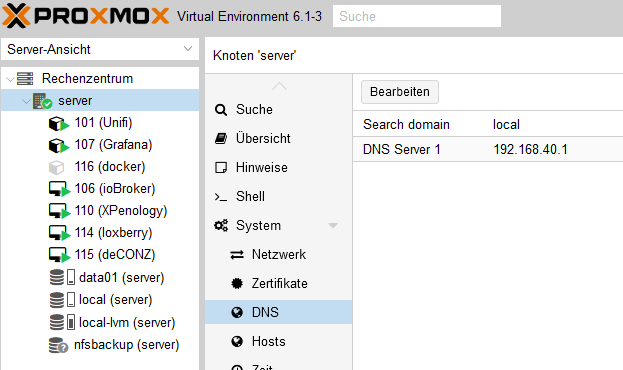
Task: Click the Proxmox logo icon
Action: (16, 16)
